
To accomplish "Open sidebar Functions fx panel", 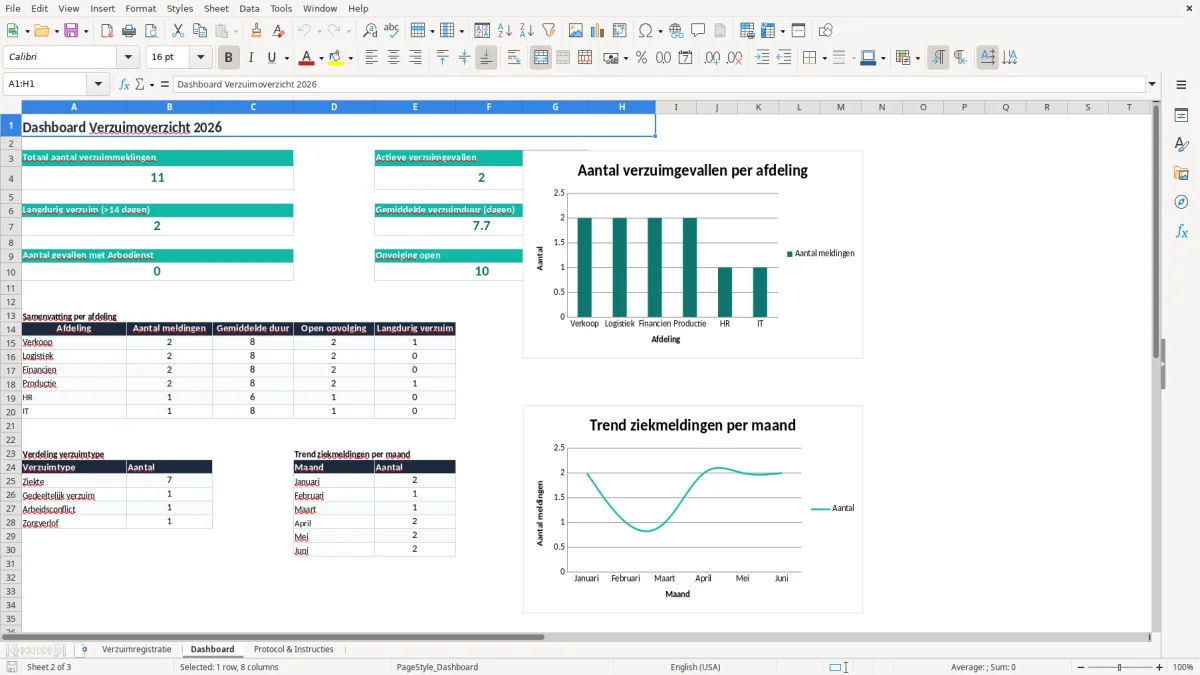I will pyautogui.click(x=1181, y=231).
